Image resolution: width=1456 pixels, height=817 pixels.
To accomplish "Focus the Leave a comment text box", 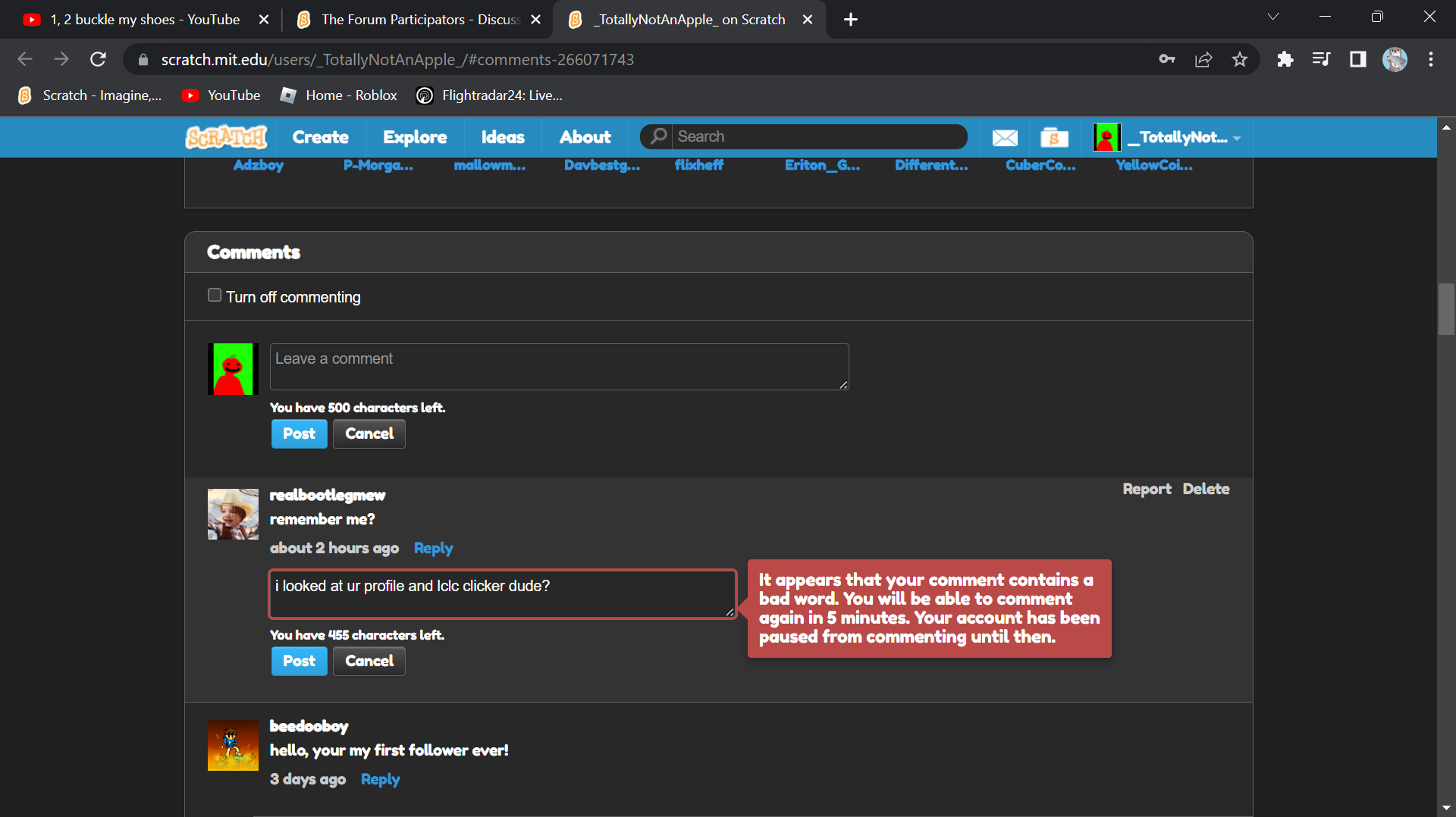I will click(559, 367).
